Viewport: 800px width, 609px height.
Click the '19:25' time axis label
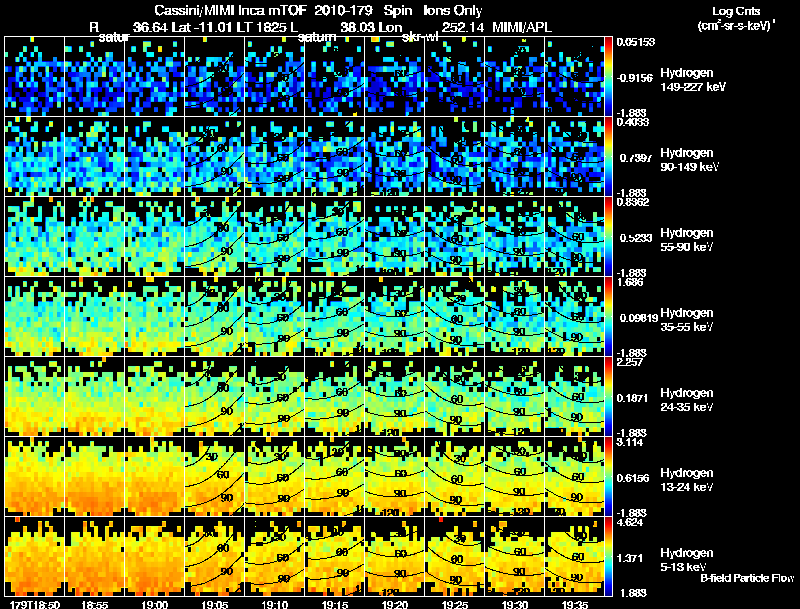point(455,604)
